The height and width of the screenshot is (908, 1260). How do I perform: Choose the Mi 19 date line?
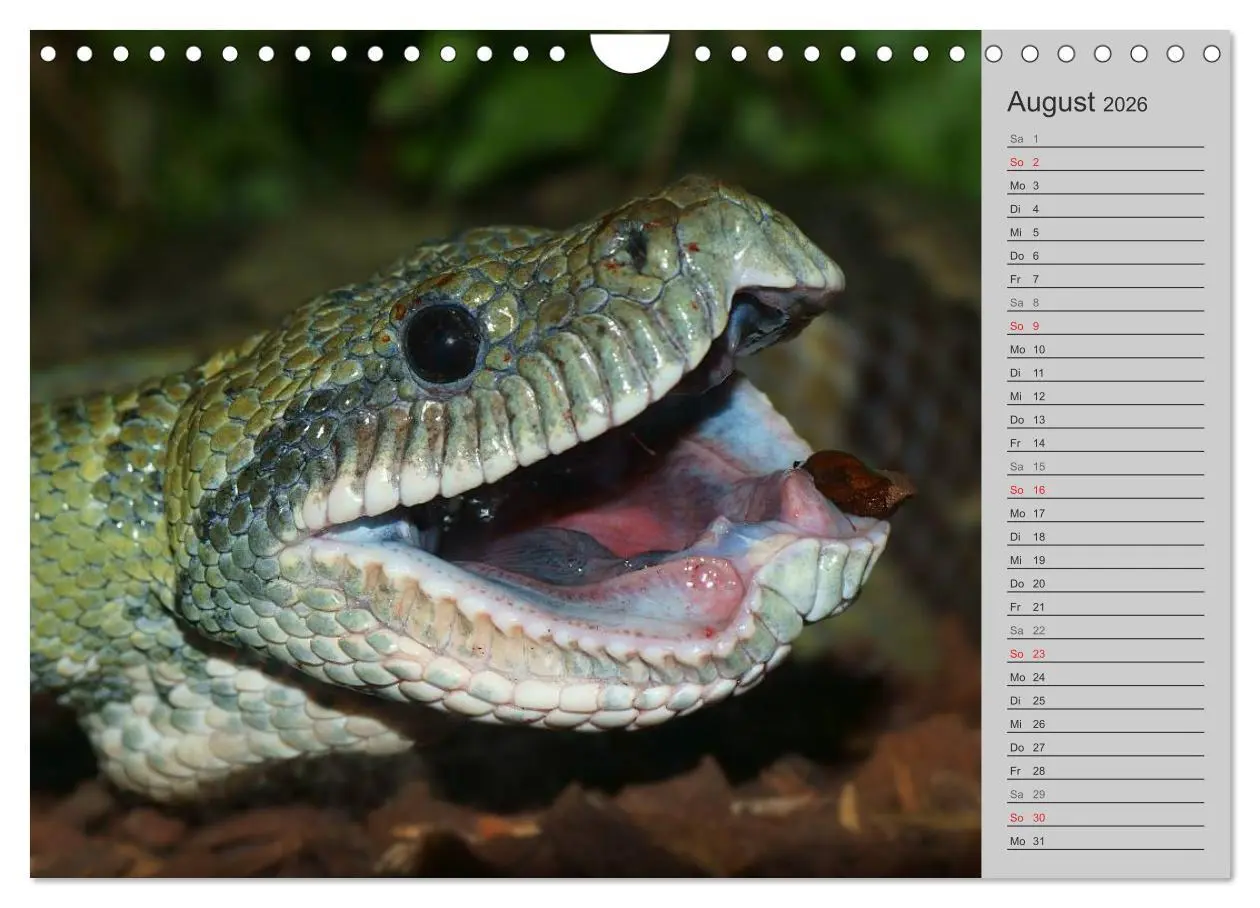1106,560
